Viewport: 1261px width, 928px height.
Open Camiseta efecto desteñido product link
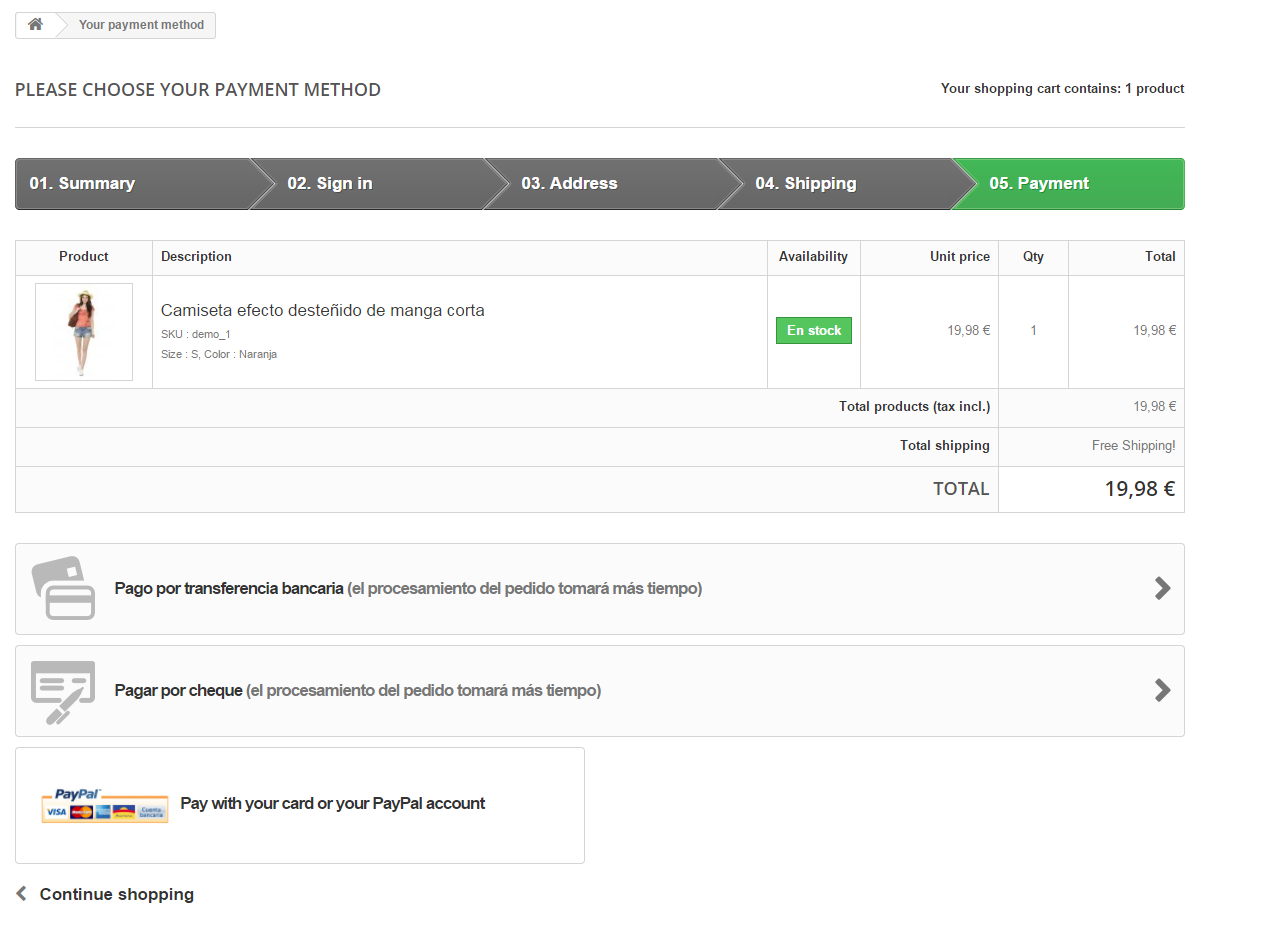322,310
